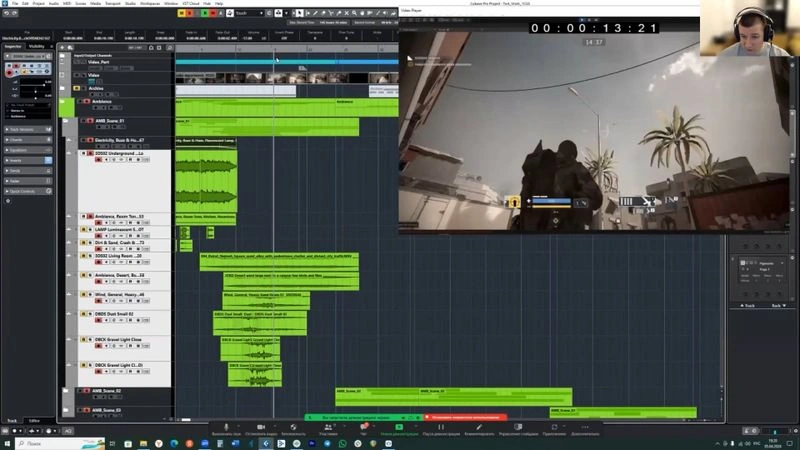Select the Range Selection tool
The height and width of the screenshot is (450, 800).
tap(308, 13)
